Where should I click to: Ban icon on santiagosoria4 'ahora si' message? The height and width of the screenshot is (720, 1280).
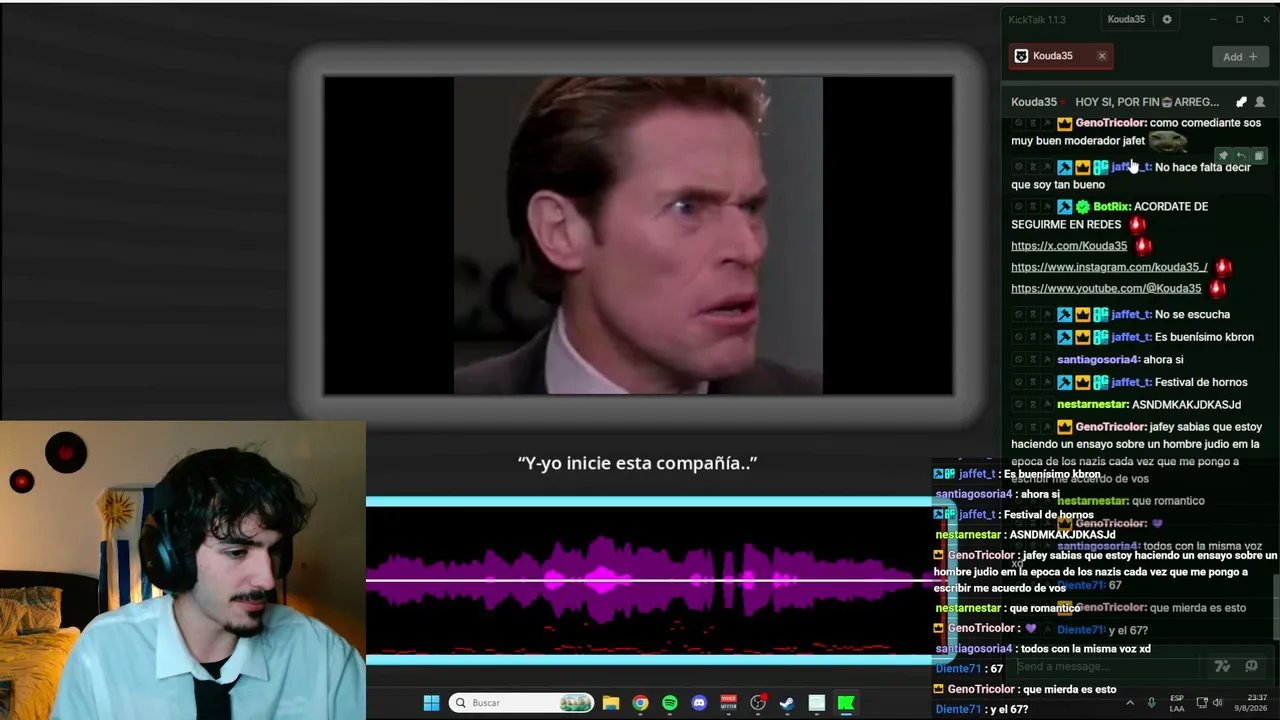click(x=1018, y=360)
